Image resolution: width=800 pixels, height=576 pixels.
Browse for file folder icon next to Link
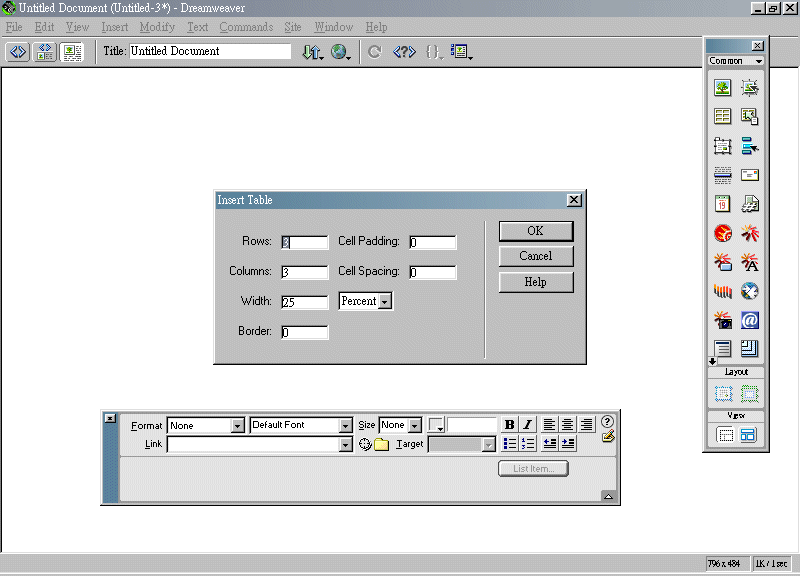(381, 444)
